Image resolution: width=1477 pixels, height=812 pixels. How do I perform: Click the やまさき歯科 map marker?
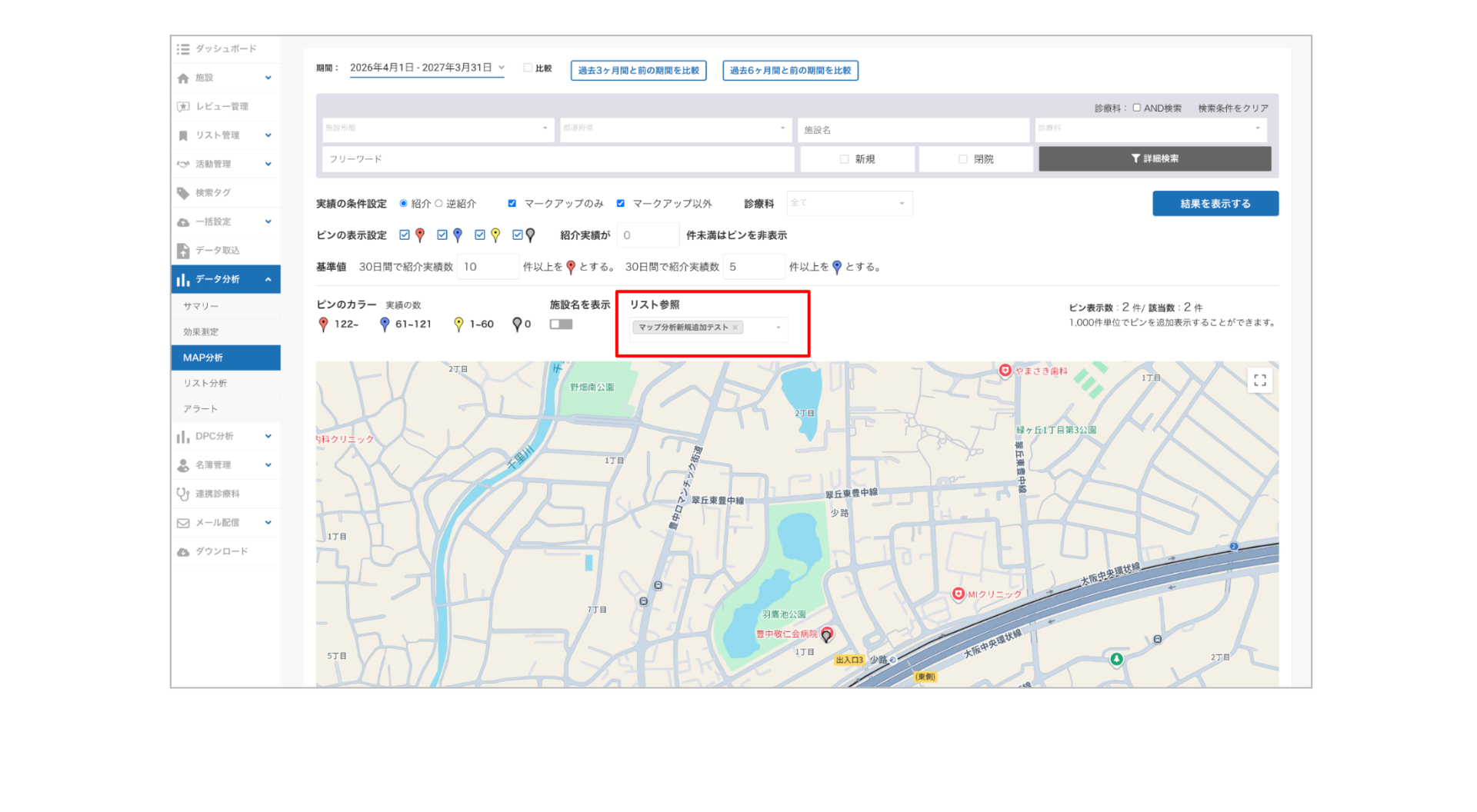point(1005,371)
